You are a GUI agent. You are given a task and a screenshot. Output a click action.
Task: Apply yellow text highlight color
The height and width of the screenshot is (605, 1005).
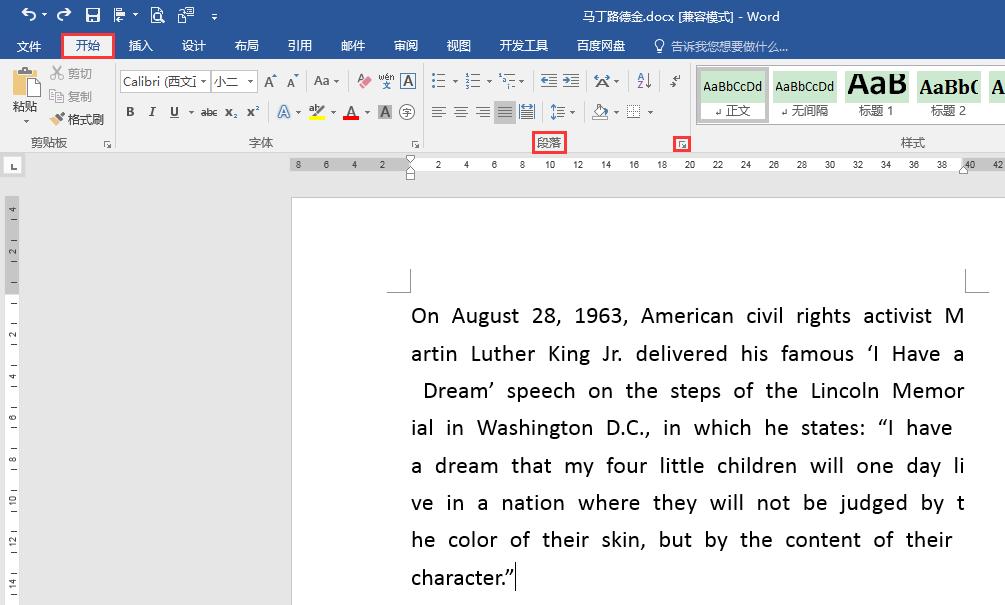[x=317, y=112]
